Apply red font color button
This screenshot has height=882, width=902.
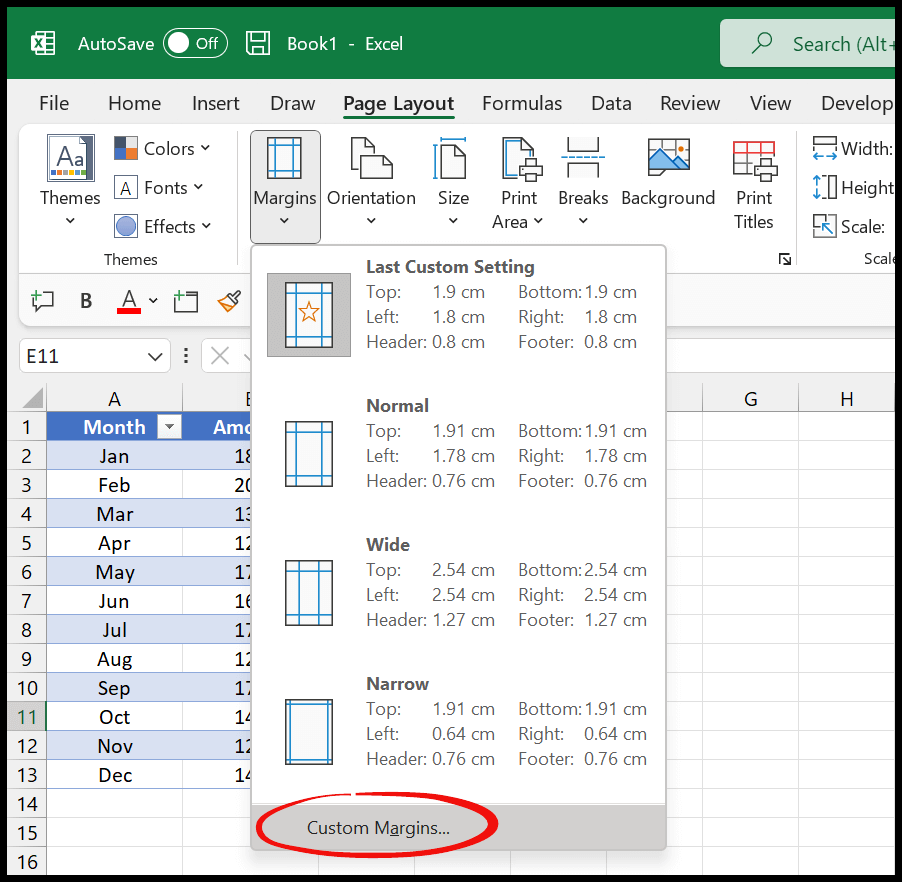(x=129, y=301)
